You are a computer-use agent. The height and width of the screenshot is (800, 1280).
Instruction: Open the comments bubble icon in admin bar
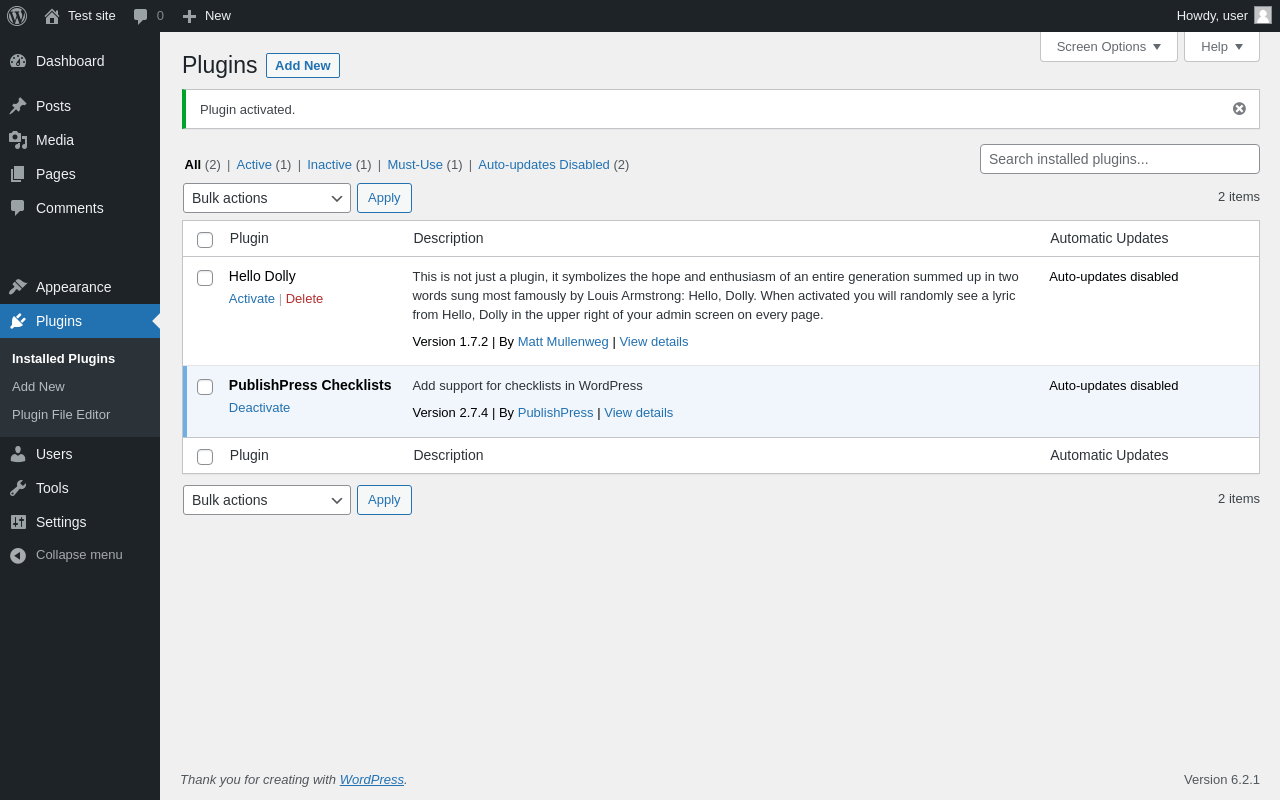(141, 16)
